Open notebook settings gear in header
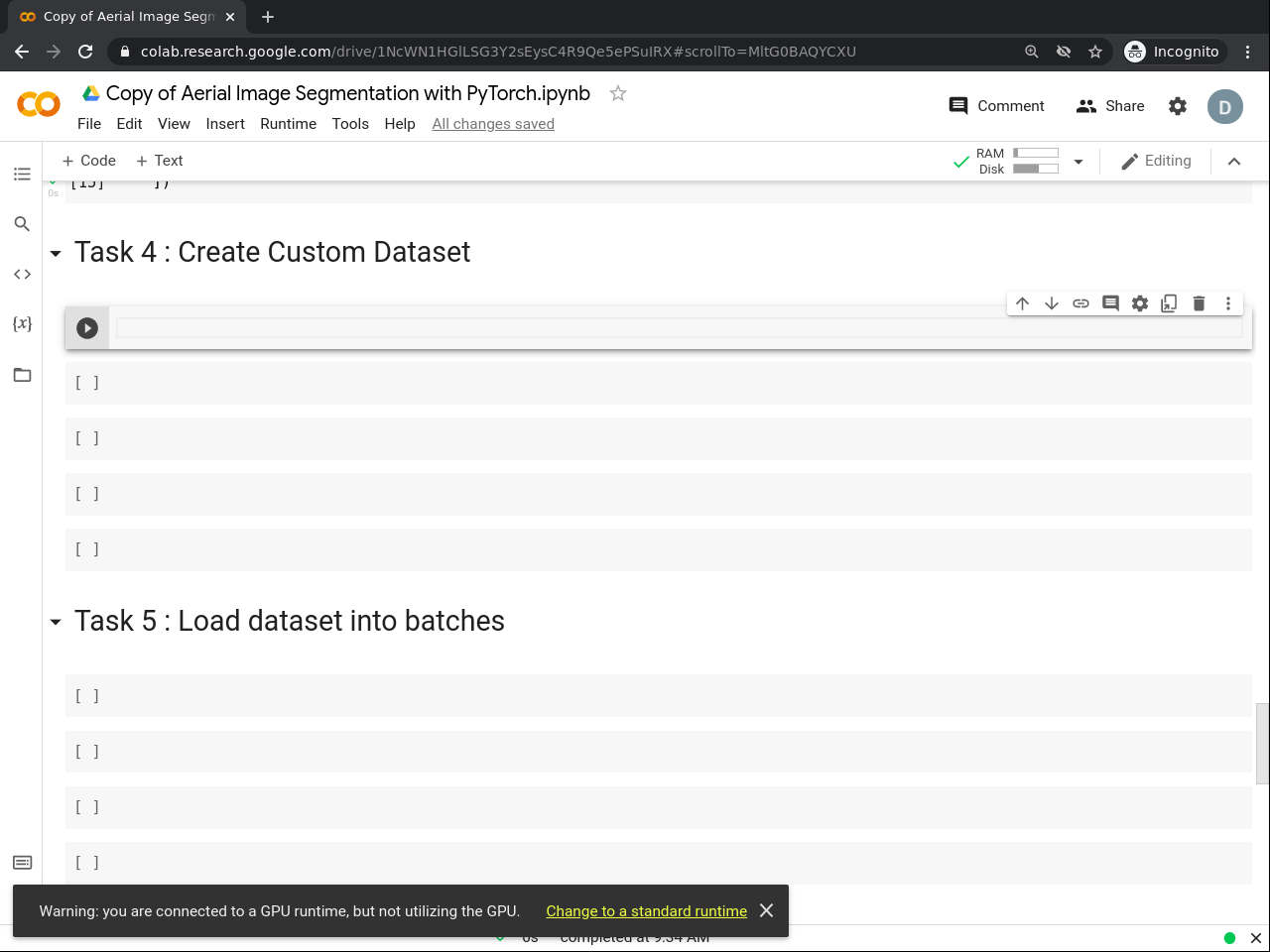 click(1178, 106)
